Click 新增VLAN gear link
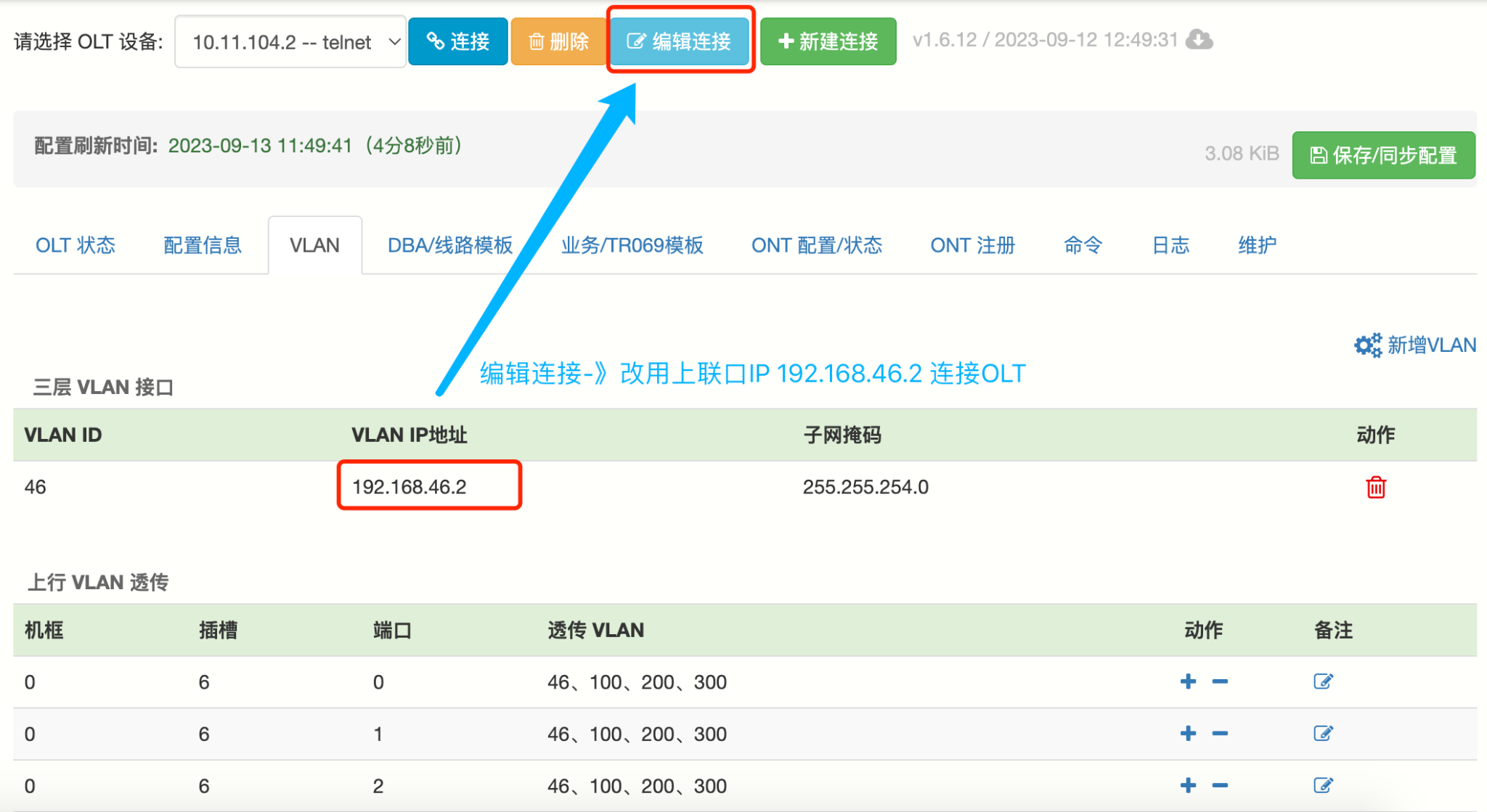 coord(1415,345)
